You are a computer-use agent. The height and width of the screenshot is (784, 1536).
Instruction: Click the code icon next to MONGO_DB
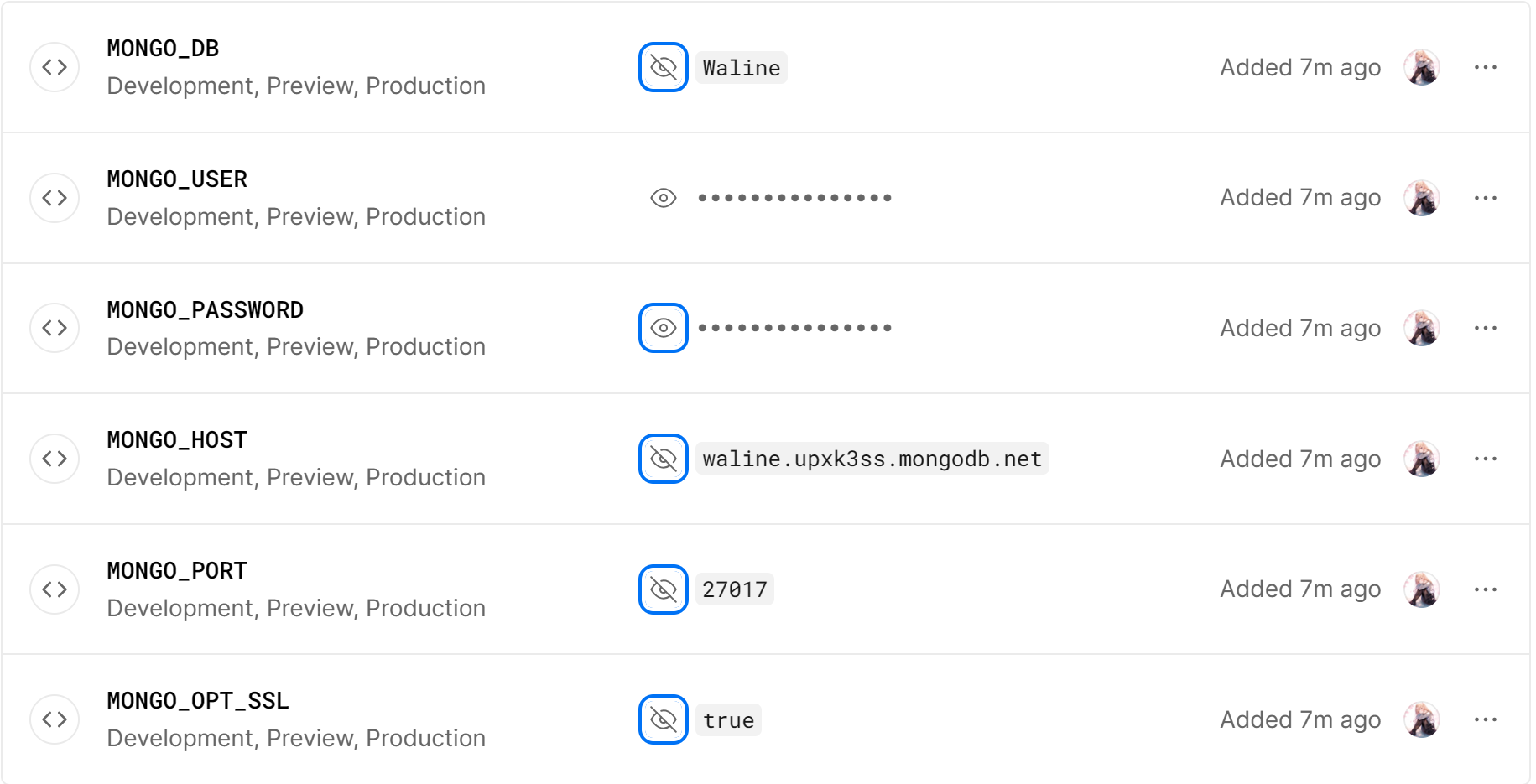click(x=54, y=67)
